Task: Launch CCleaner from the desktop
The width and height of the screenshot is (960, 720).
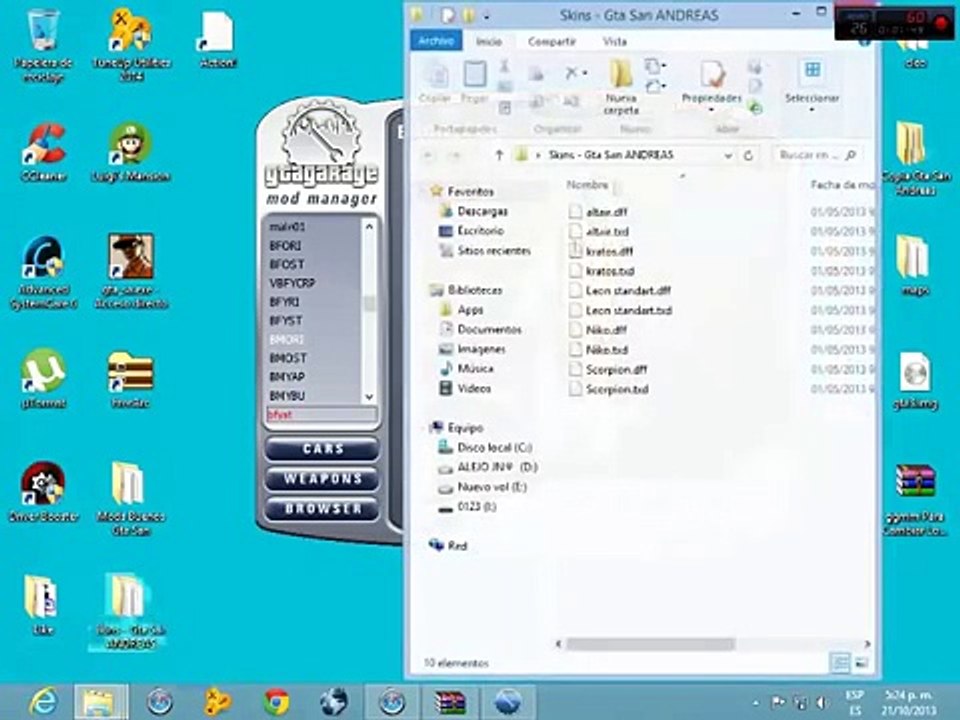Action: (x=43, y=152)
